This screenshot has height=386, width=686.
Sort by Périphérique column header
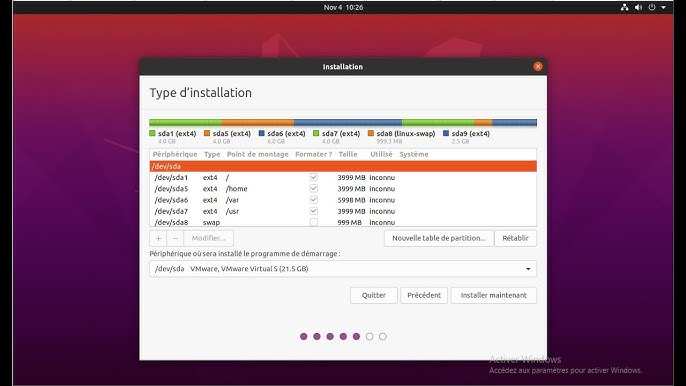point(175,154)
